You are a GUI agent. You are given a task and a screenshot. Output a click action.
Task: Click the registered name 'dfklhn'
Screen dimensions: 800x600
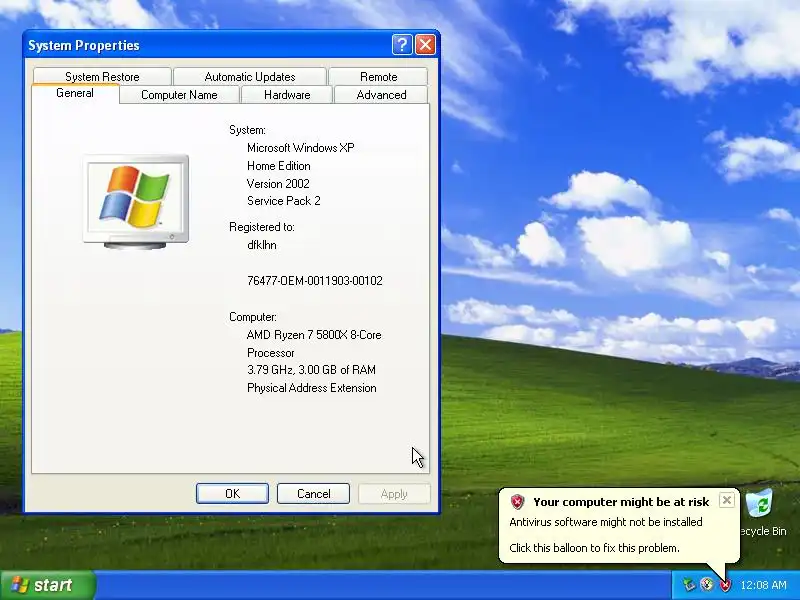coord(262,245)
